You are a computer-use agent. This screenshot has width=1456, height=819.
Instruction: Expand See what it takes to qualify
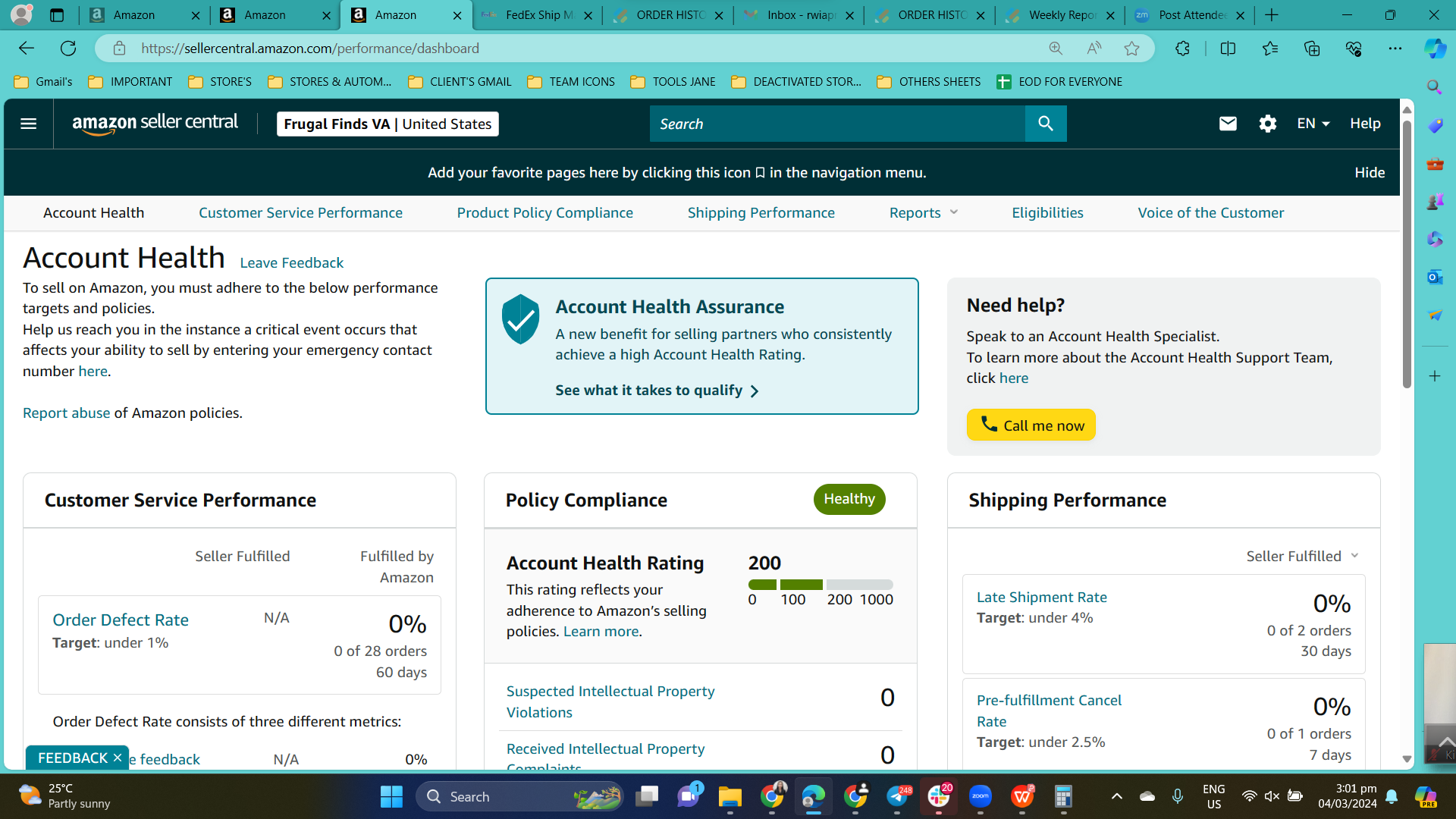click(x=657, y=391)
